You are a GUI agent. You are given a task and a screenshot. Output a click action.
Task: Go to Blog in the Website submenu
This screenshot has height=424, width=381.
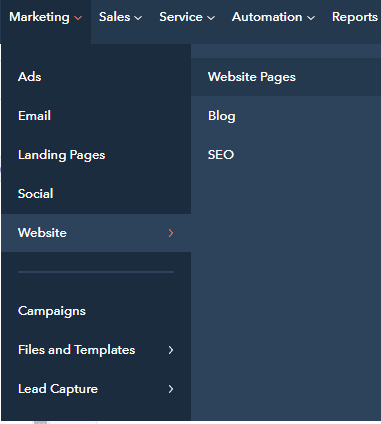coord(286,116)
